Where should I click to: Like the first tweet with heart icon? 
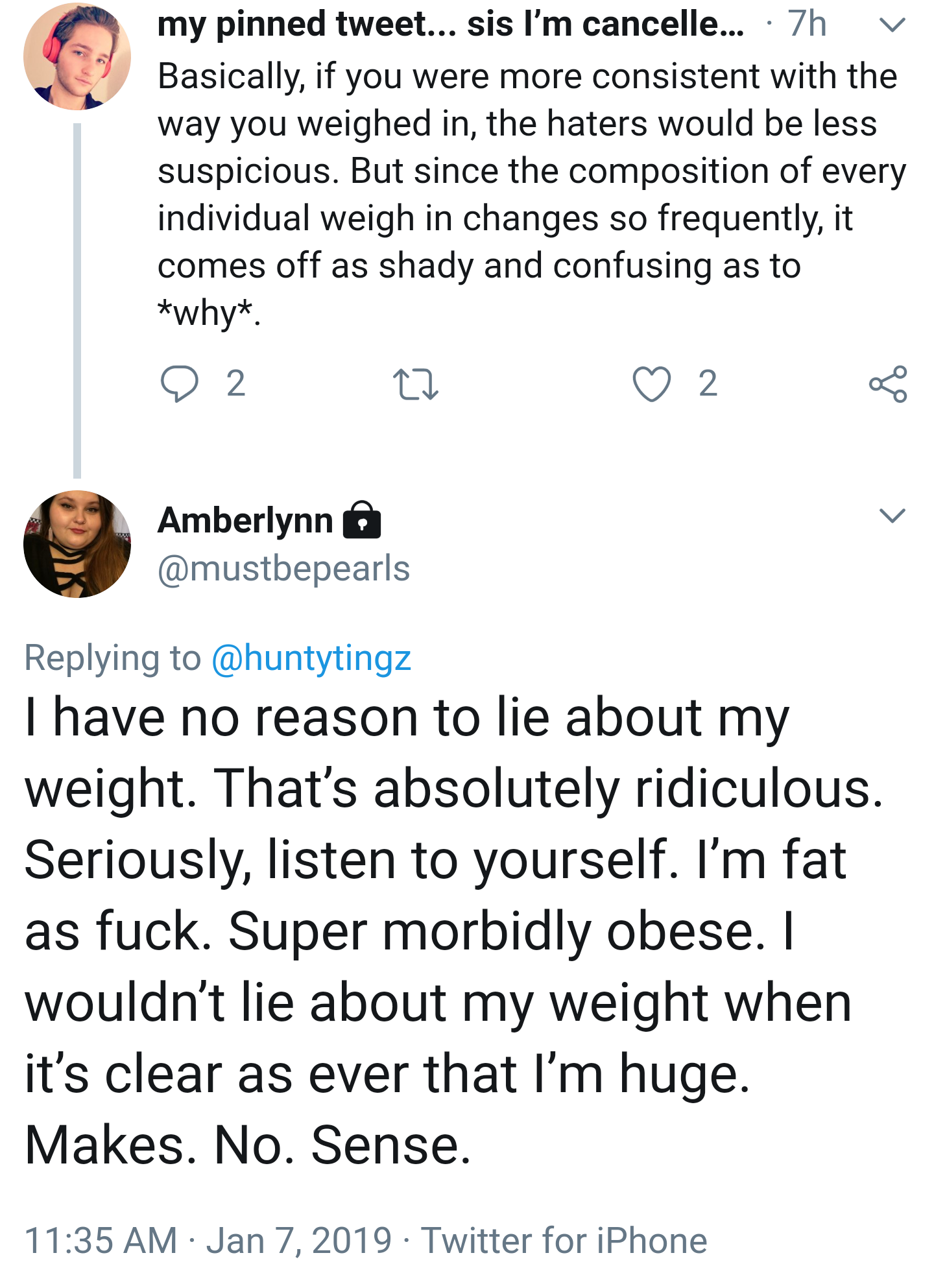pyautogui.click(x=651, y=384)
